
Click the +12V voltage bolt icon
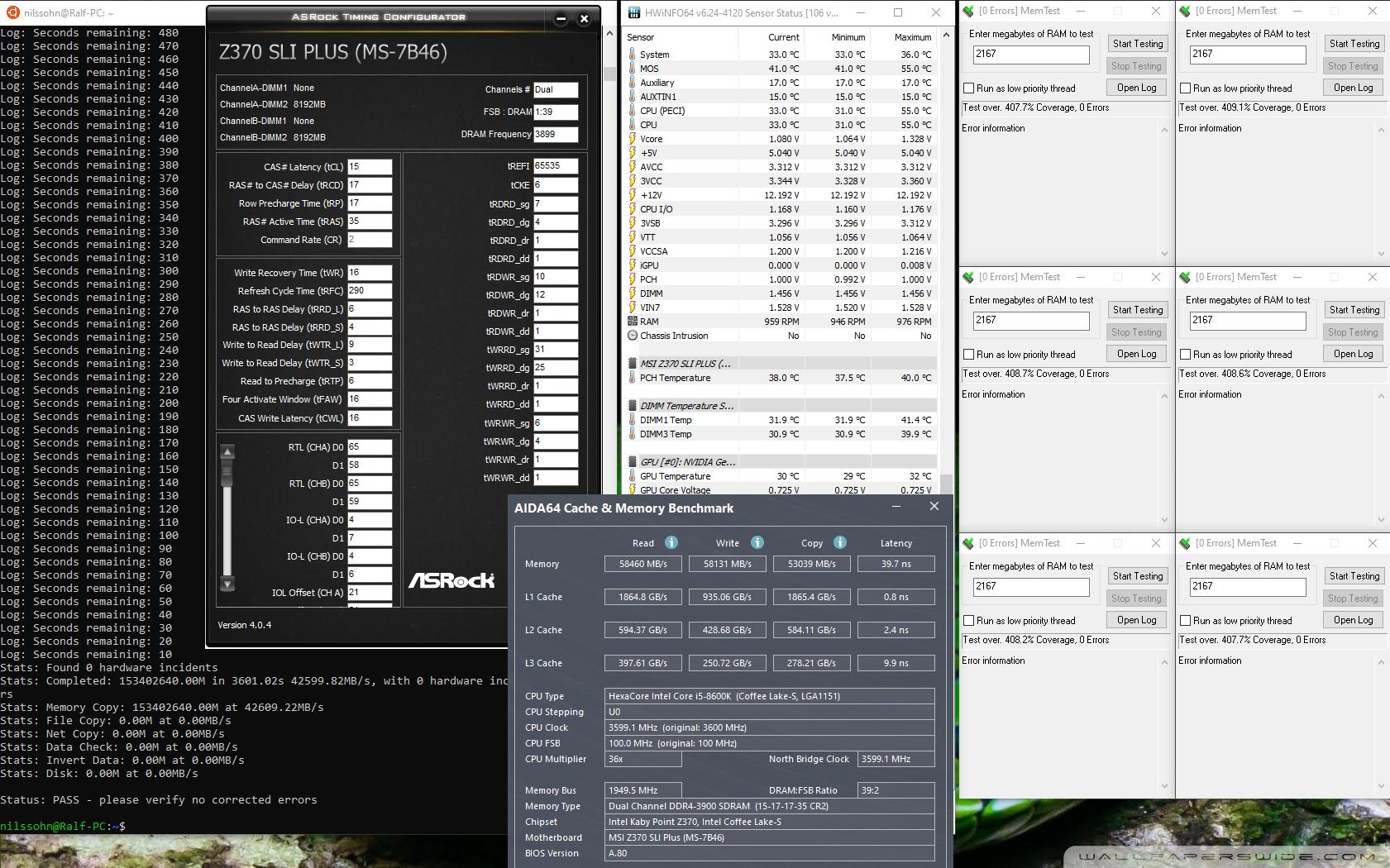(633, 195)
